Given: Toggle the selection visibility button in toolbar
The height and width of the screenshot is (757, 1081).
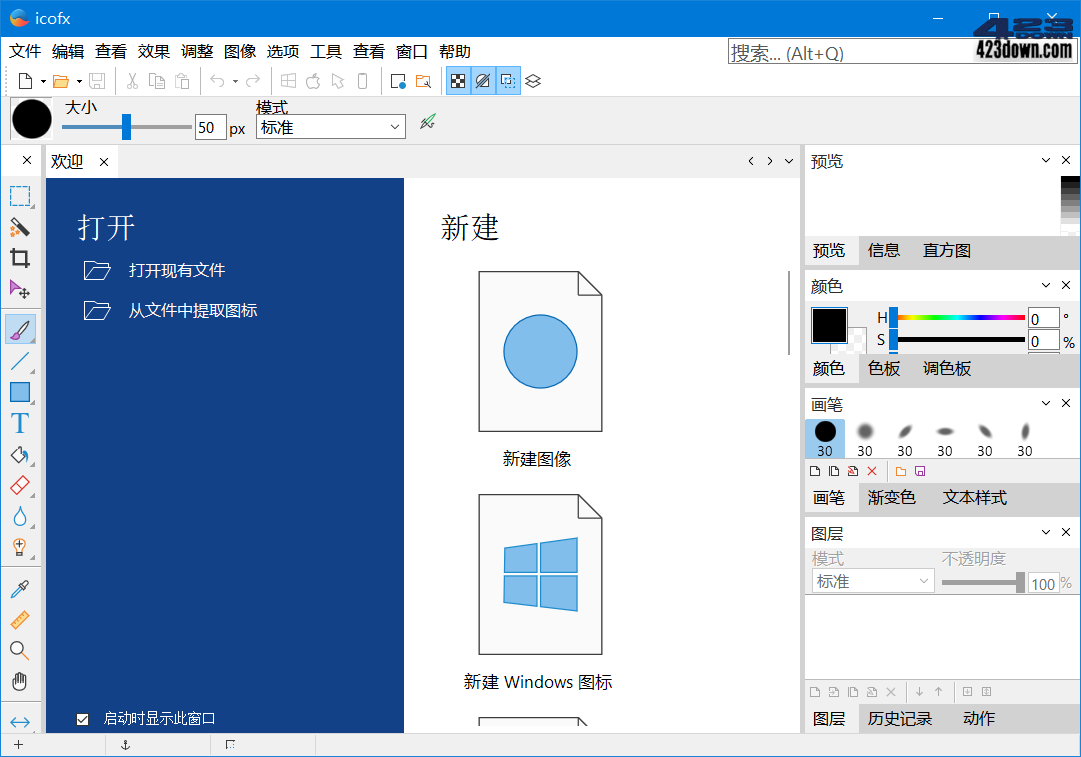Looking at the screenshot, I should 507,81.
